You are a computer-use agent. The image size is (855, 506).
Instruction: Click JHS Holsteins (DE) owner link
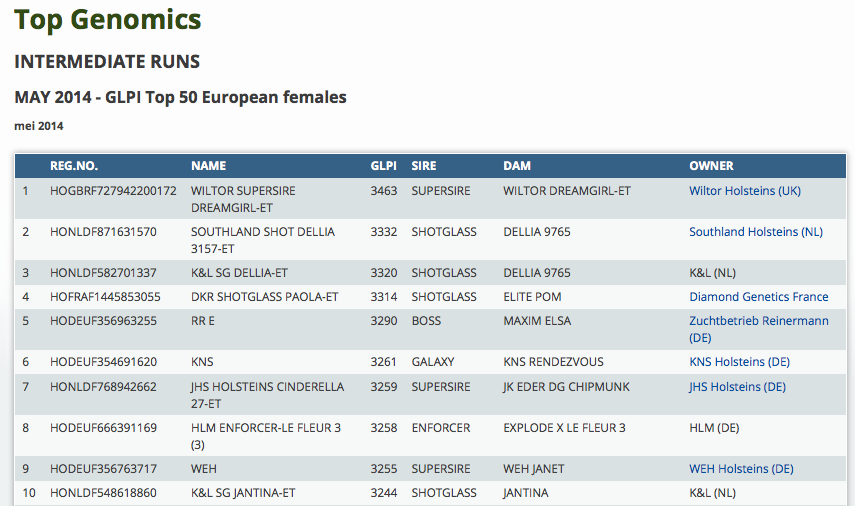click(x=737, y=387)
